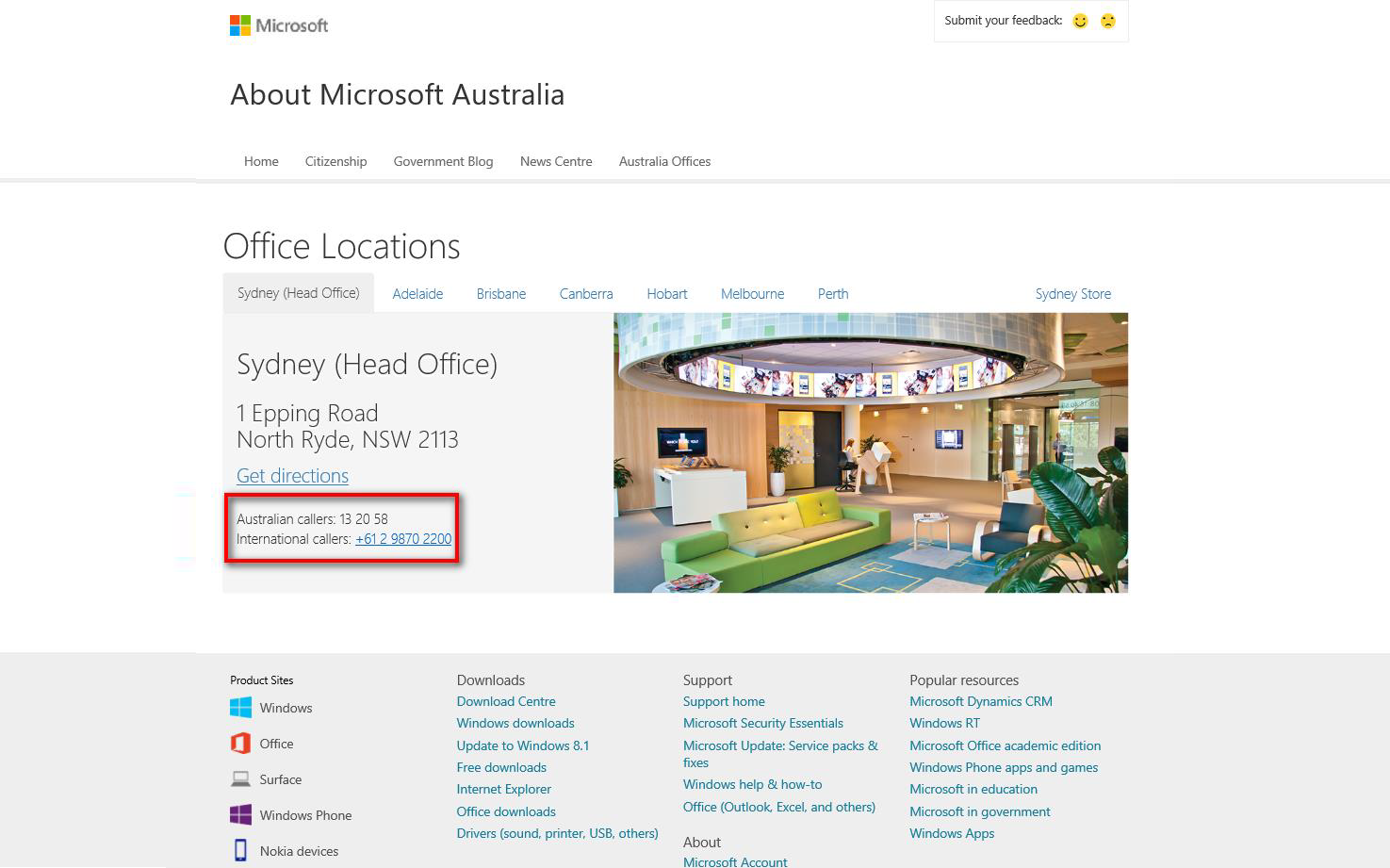
Task: Open the Free downloads link
Action: click(x=501, y=767)
